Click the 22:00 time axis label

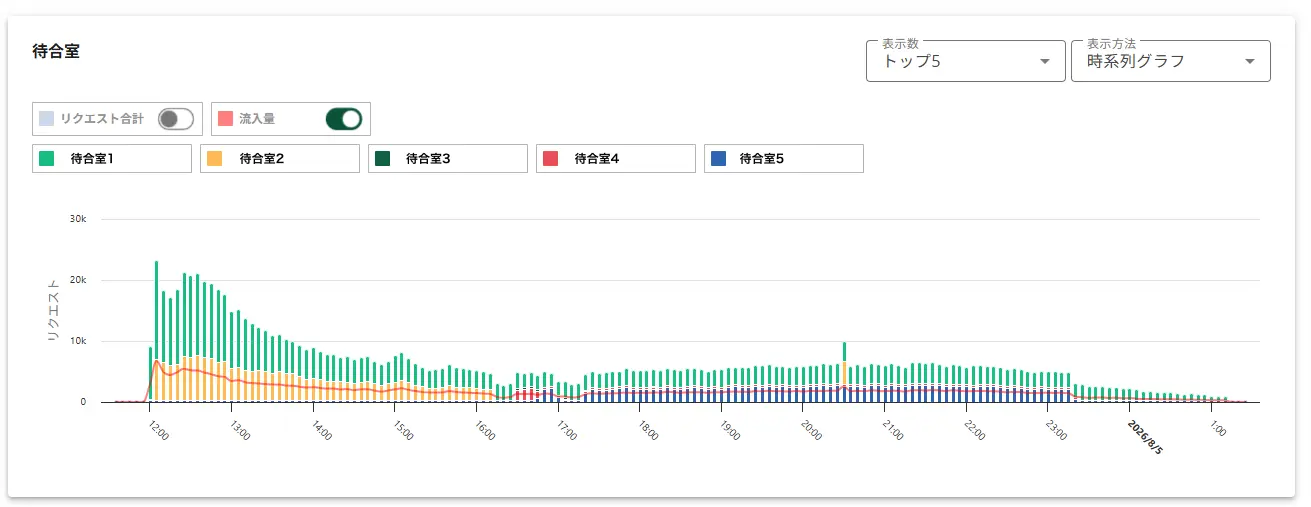(x=975, y=431)
